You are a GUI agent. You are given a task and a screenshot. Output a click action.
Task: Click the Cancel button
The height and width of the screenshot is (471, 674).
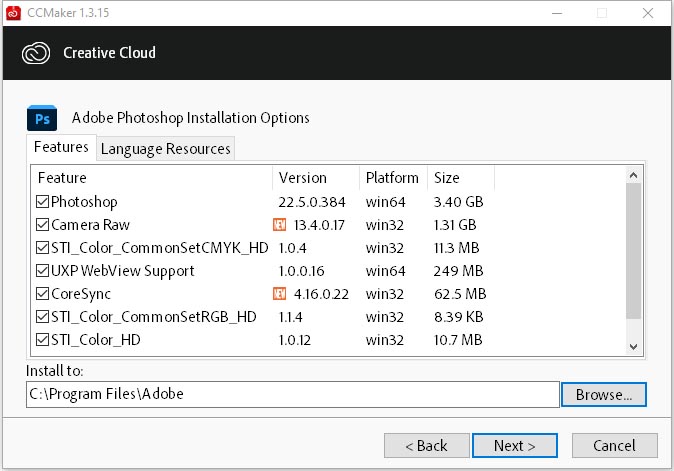pyautogui.click(x=614, y=446)
